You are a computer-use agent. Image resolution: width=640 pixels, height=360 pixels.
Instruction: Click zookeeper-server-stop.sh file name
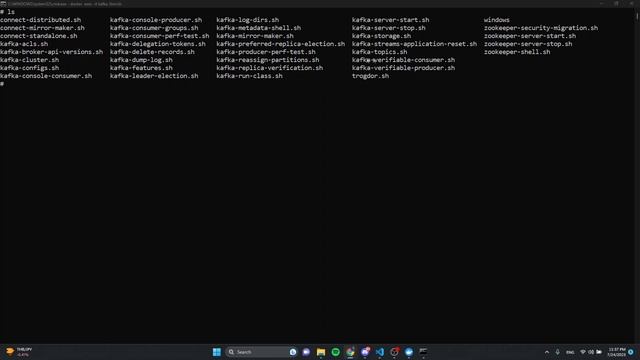pos(528,44)
